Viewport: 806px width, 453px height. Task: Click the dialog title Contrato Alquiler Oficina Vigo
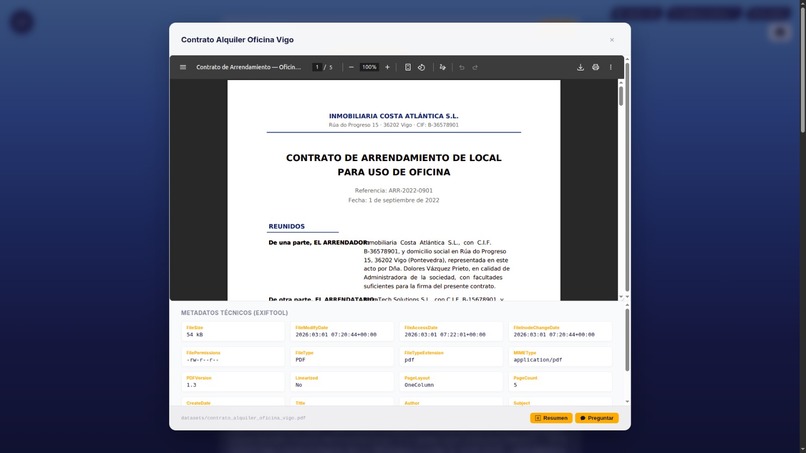pos(237,40)
